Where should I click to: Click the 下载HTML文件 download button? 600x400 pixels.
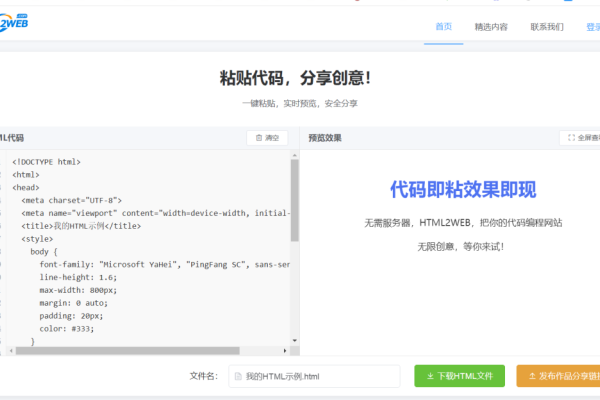pyautogui.click(x=459, y=376)
